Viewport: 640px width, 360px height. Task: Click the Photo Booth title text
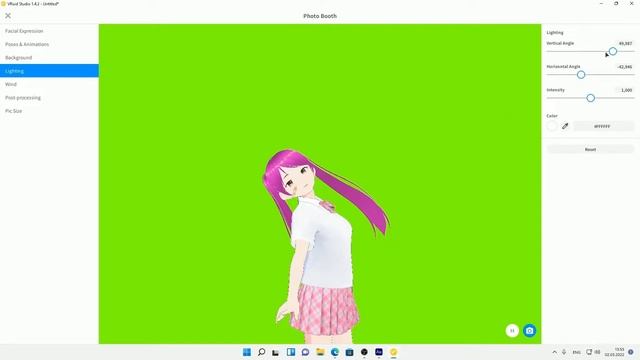[x=320, y=16]
